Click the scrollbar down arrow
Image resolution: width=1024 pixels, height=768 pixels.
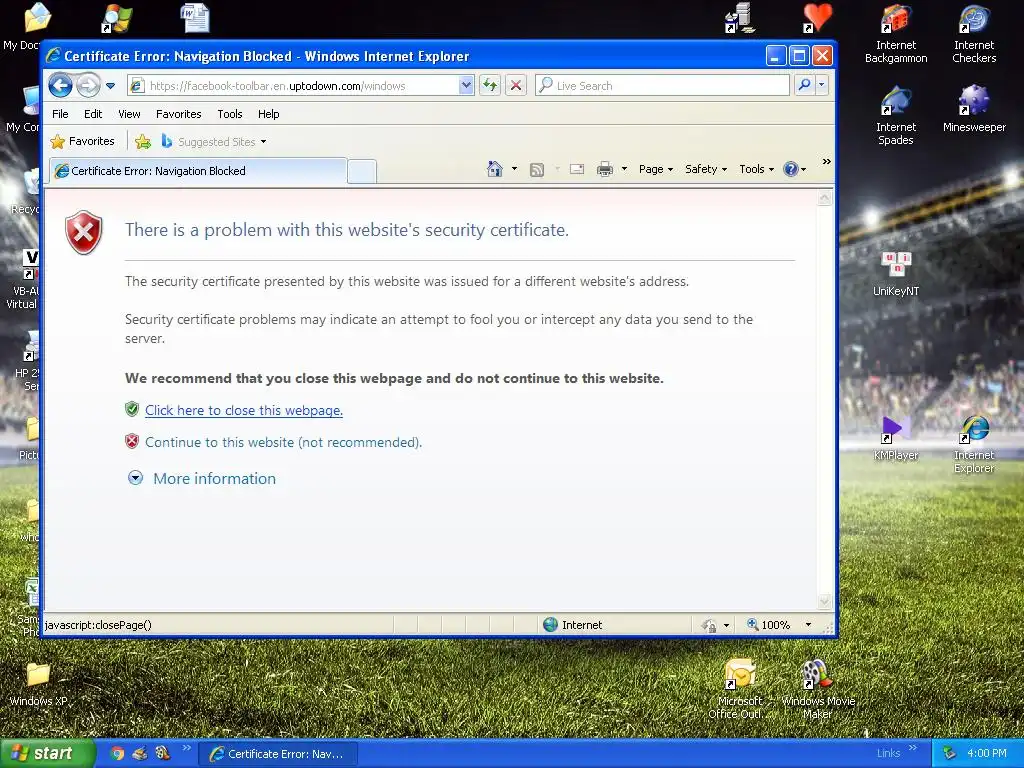point(825,601)
